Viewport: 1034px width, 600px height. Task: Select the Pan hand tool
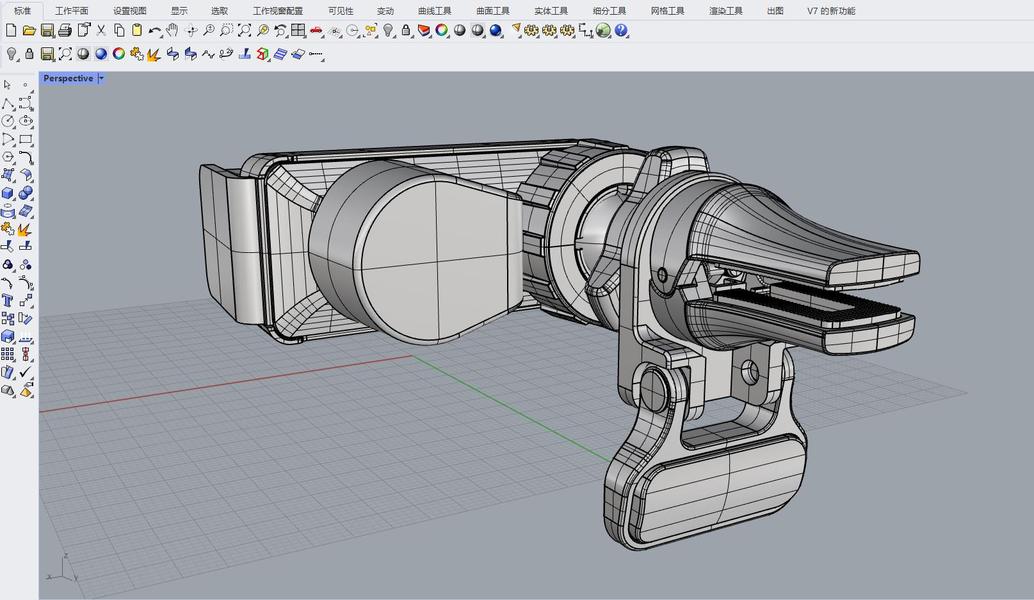point(173,31)
